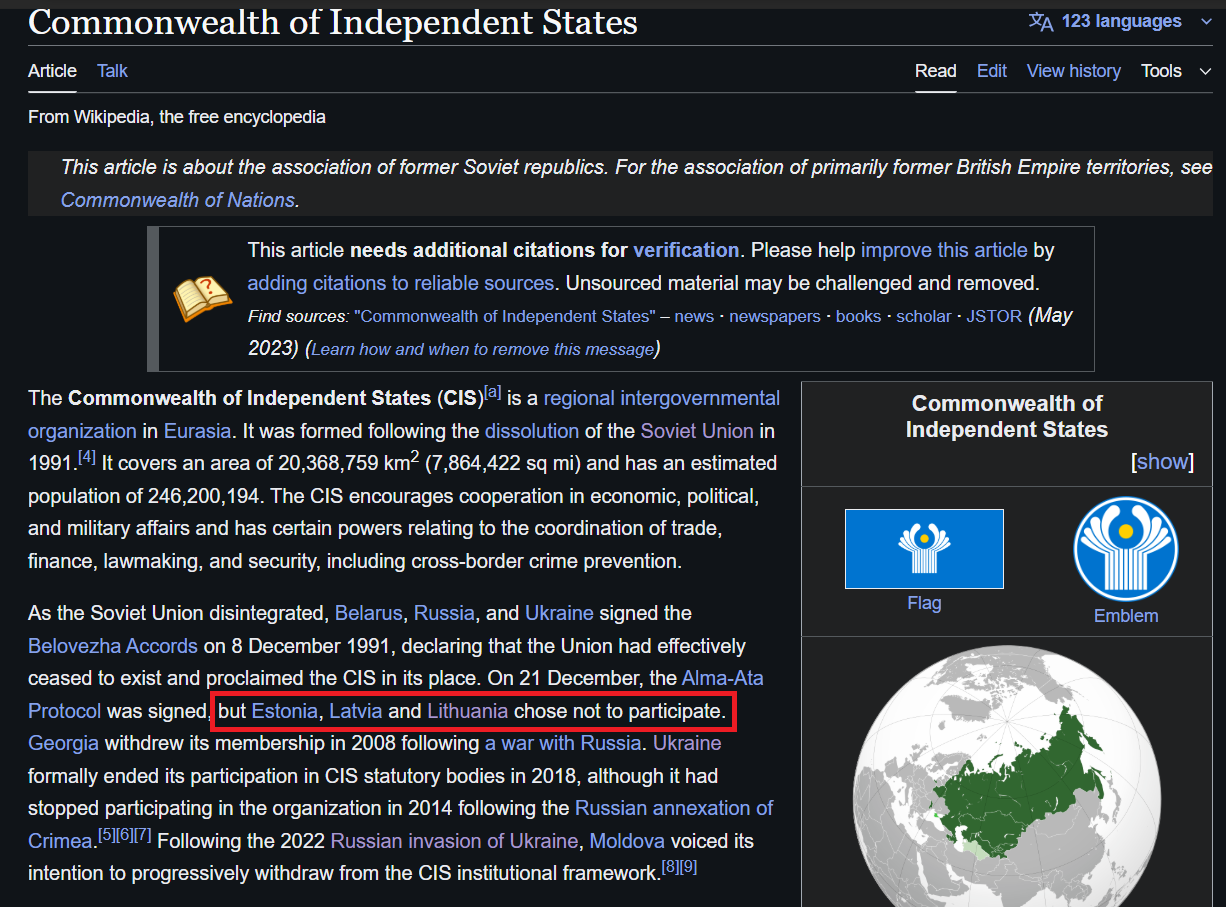The image size is (1226, 907).
Task: Click the citation [5] superscript
Action: point(106,835)
